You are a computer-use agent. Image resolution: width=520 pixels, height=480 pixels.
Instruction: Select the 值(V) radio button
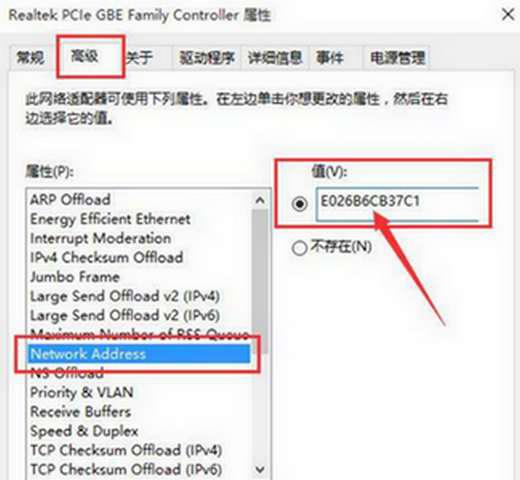(299, 203)
